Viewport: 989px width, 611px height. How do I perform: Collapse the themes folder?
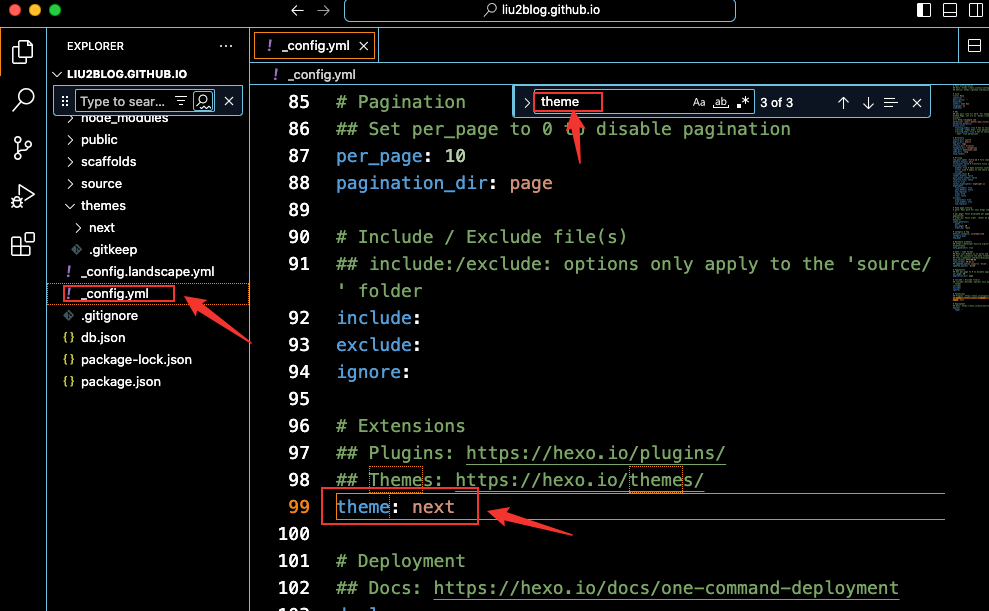[x=71, y=206]
